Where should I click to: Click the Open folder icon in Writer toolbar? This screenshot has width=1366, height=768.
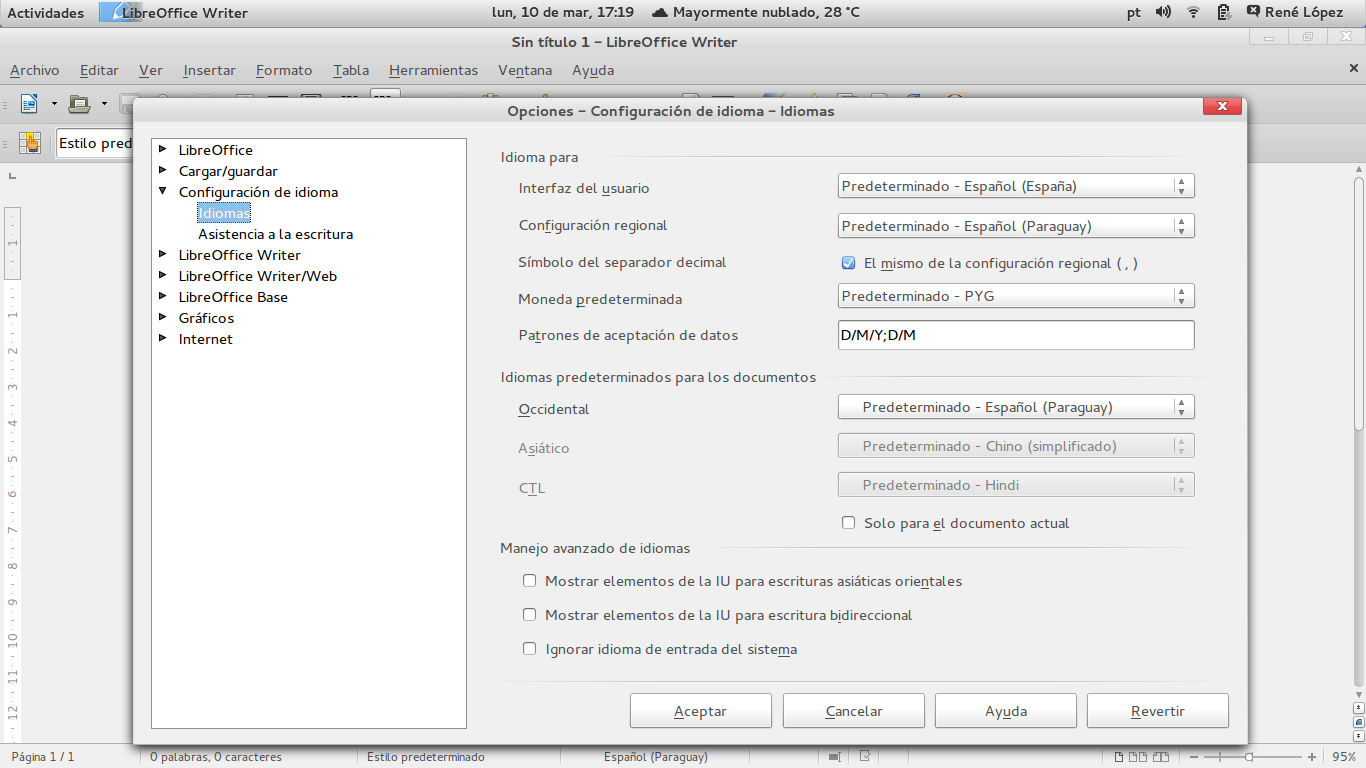click(x=79, y=103)
